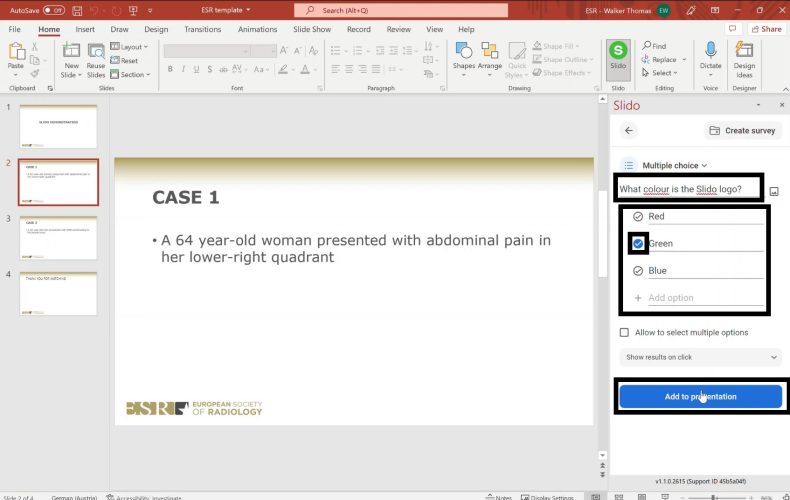Open Notes in the status bar
This screenshot has width=790, height=500.
[x=499, y=497]
